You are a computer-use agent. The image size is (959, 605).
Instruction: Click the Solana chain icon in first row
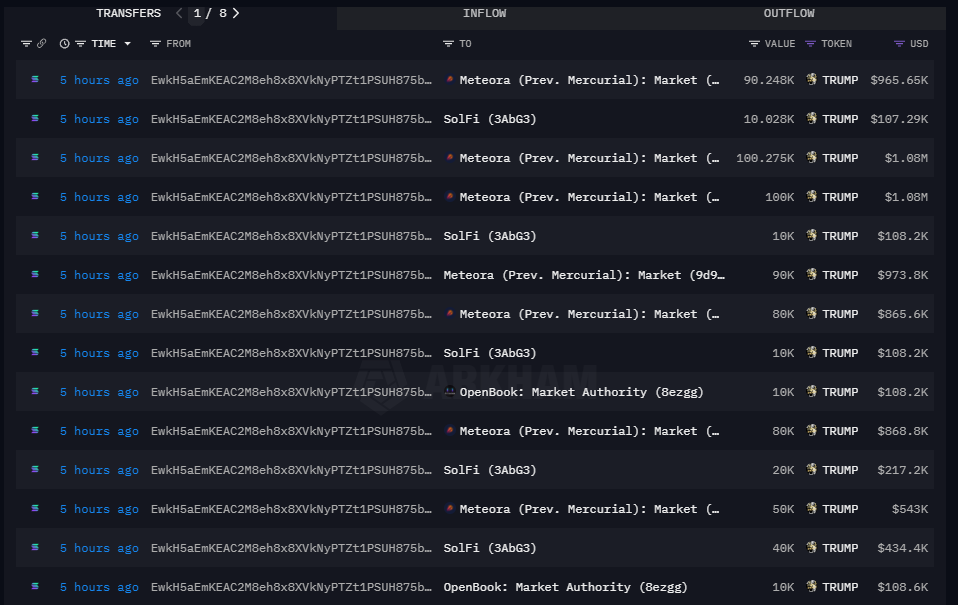[36, 80]
